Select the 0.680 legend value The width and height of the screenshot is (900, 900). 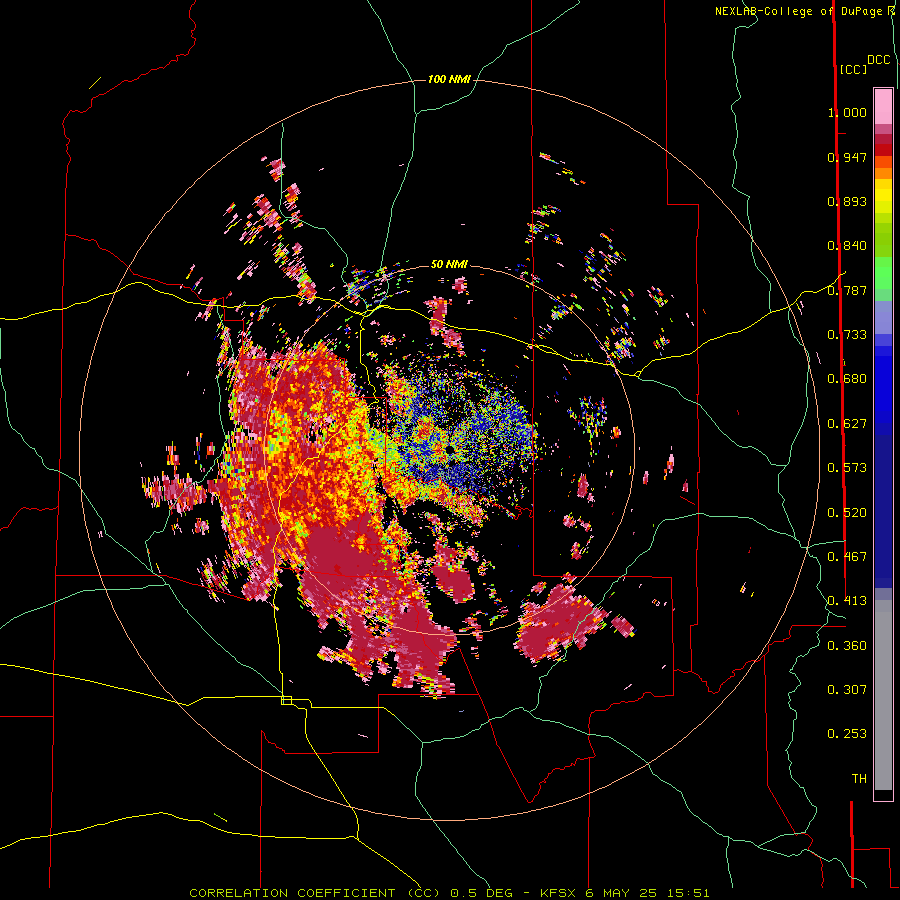[847, 379]
